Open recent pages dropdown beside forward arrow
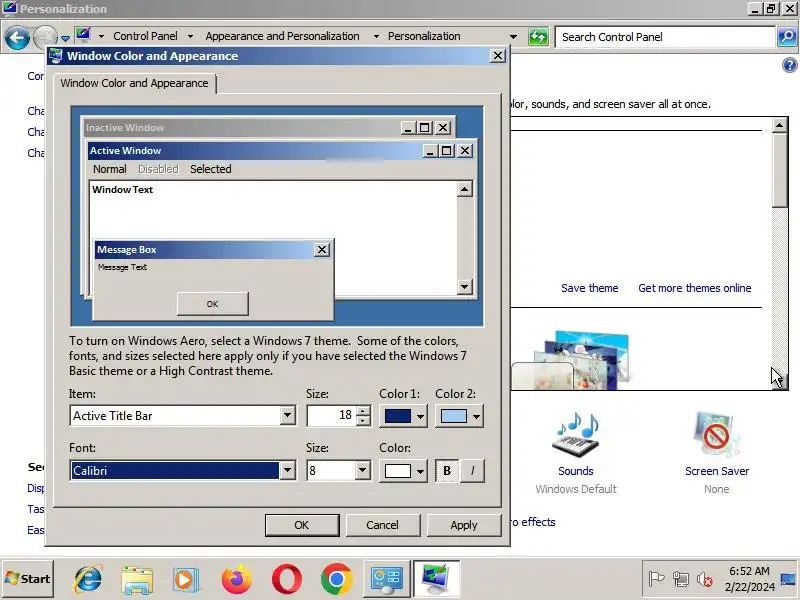Screen dimensions: 800x600 pyautogui.click(x=65, y=38)
